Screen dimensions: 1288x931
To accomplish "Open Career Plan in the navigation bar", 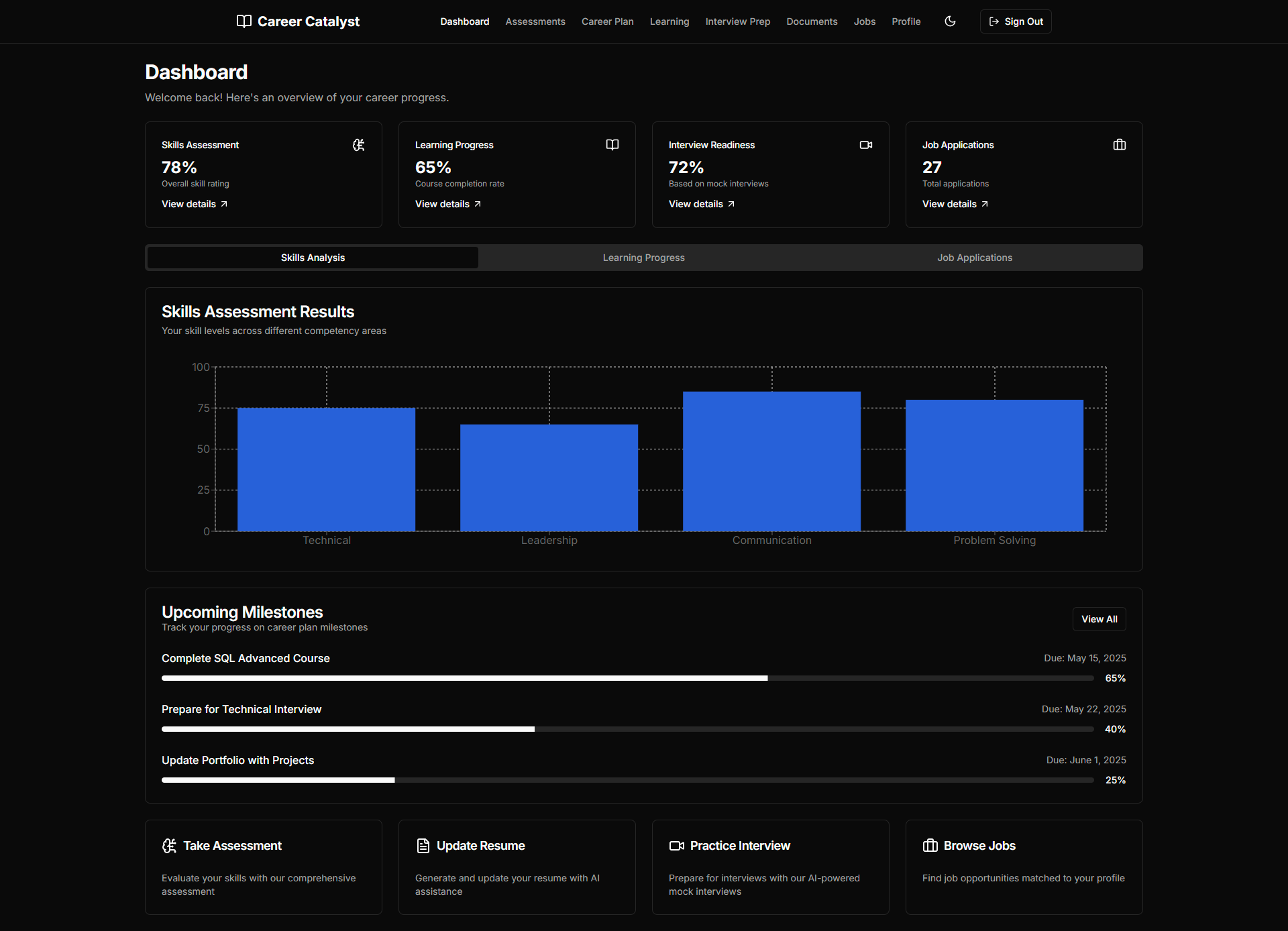I will pos(607,21).
